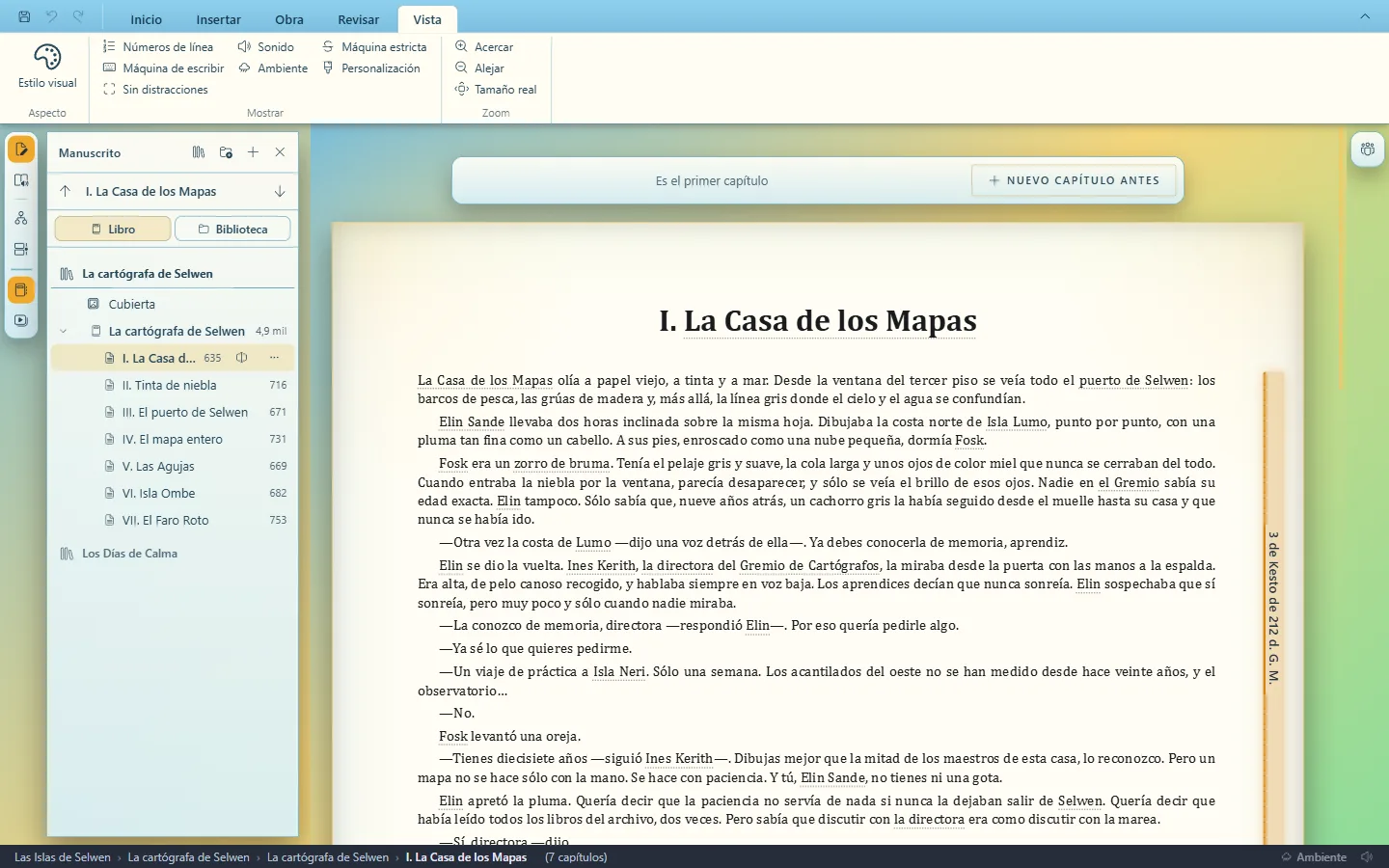
Task: Open Personalización options
Action: (371, 68)
